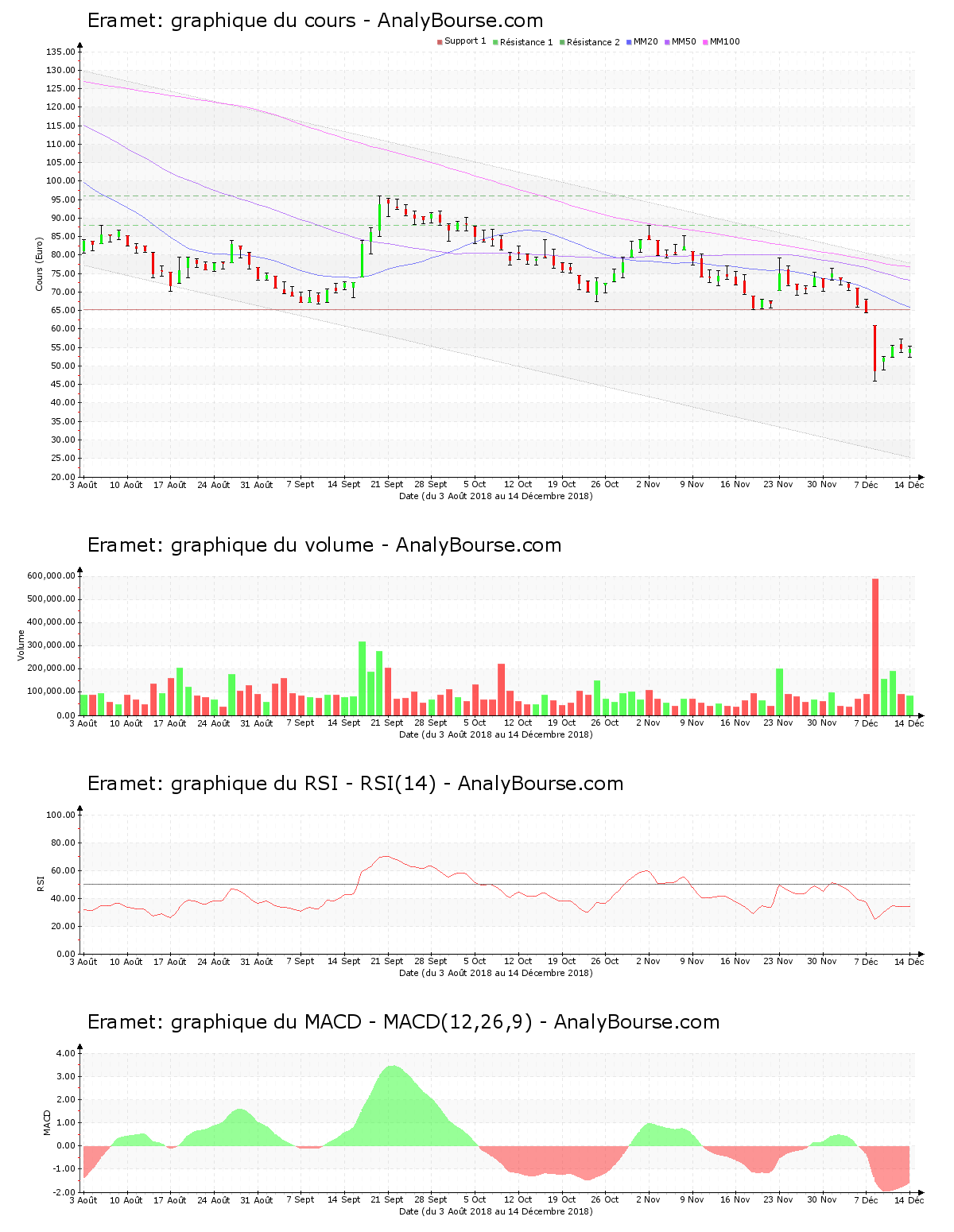The height and width of the screenshot is (1232, 954).
Task: Click the MM100 legend item
Action: point(723,42)
